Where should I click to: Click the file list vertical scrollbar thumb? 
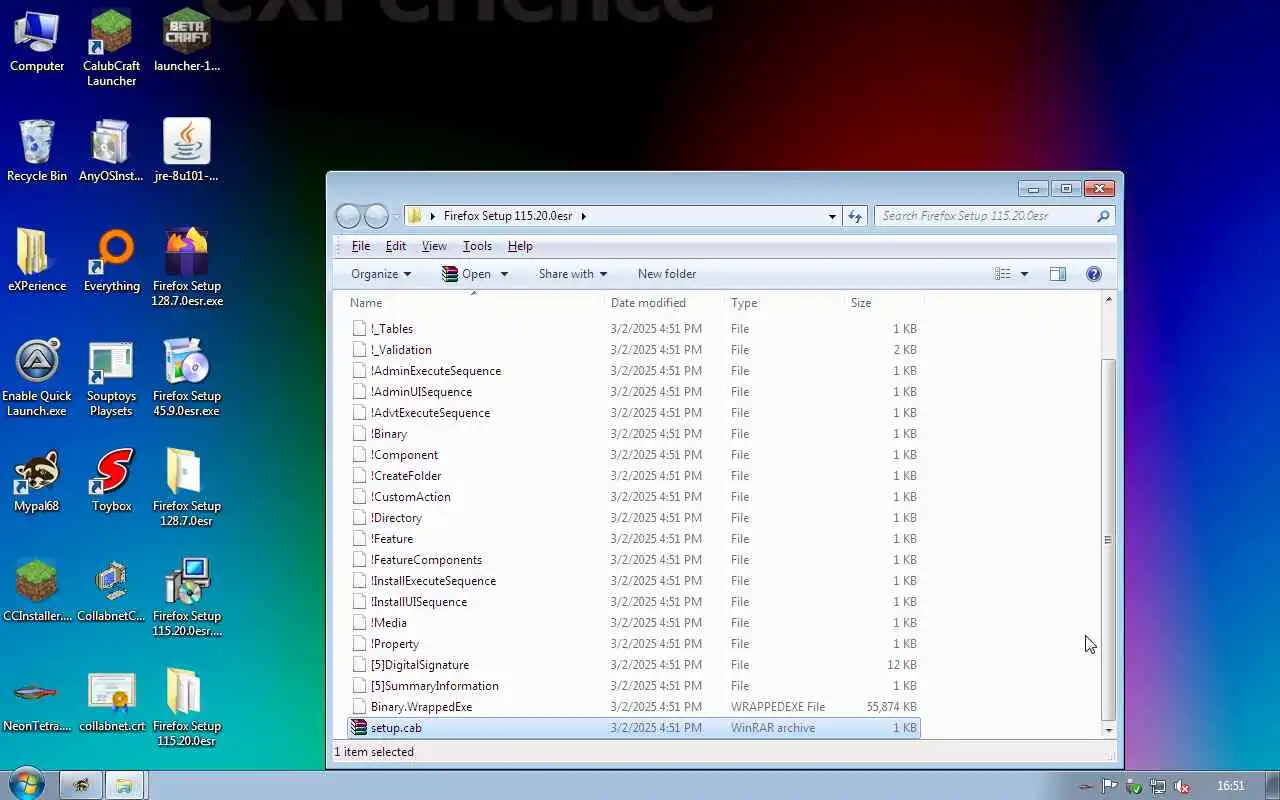(x=1108, y=540)
